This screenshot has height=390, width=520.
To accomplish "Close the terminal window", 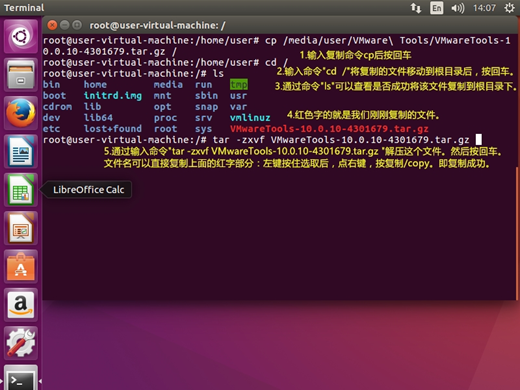I will click(x=52, y=25).
